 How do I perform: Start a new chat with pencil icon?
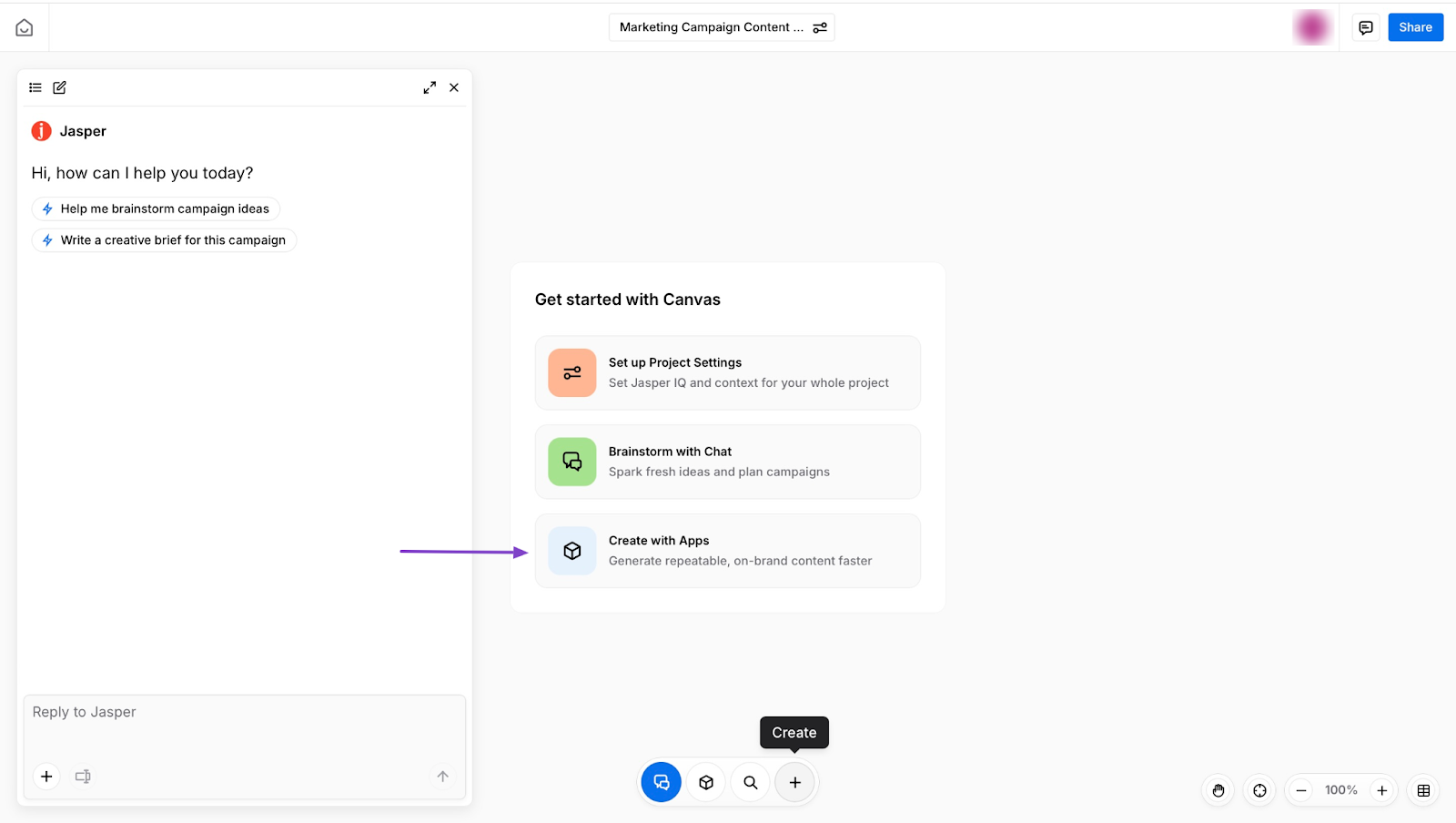click(60, 87)
